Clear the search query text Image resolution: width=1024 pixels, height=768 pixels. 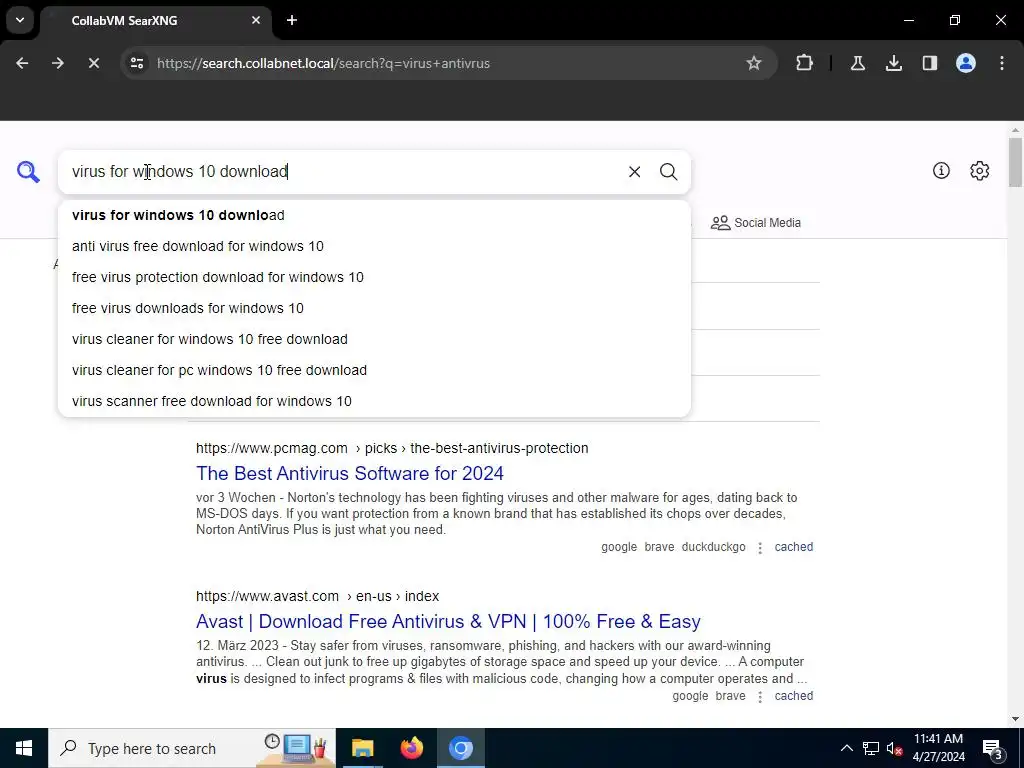point(634,172)
